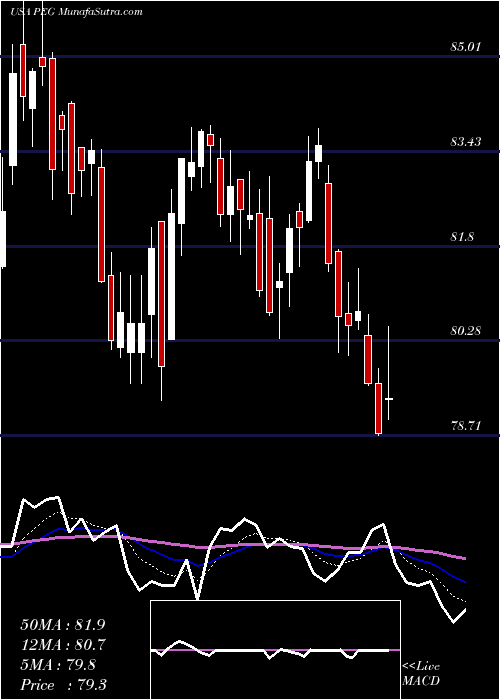Click the 50MA : 81.9 value
This screenshot has width=500, height=700.
(63, 625)
